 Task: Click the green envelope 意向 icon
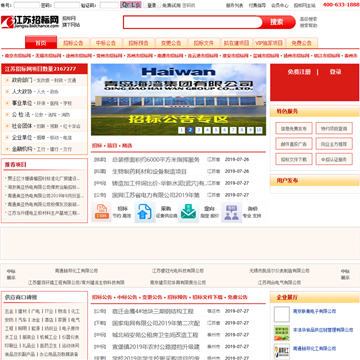(188, 212)
